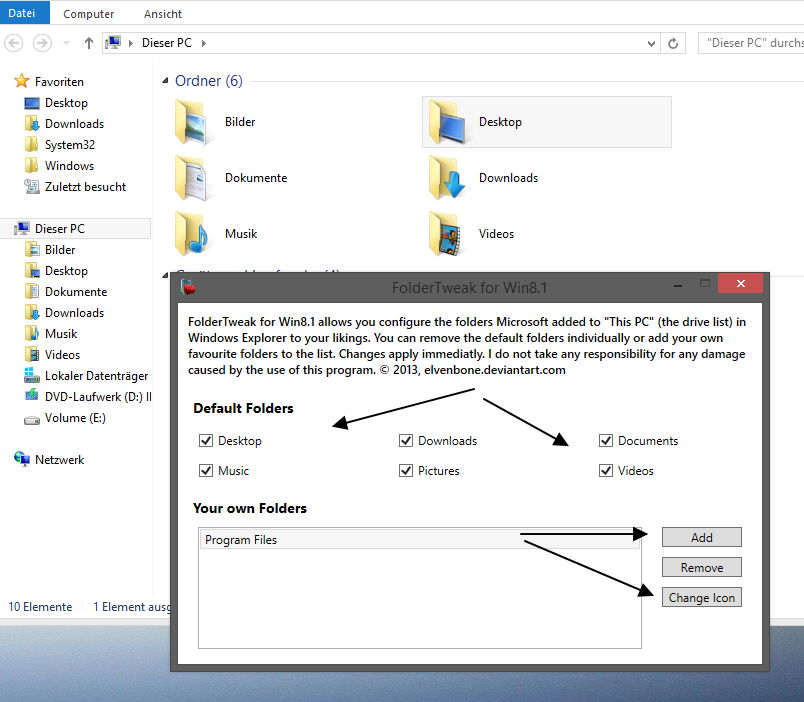This screenshot has width=804, height=702.
Task: Click the Add button
Action: pyautogui.click(x=701, y=537)
